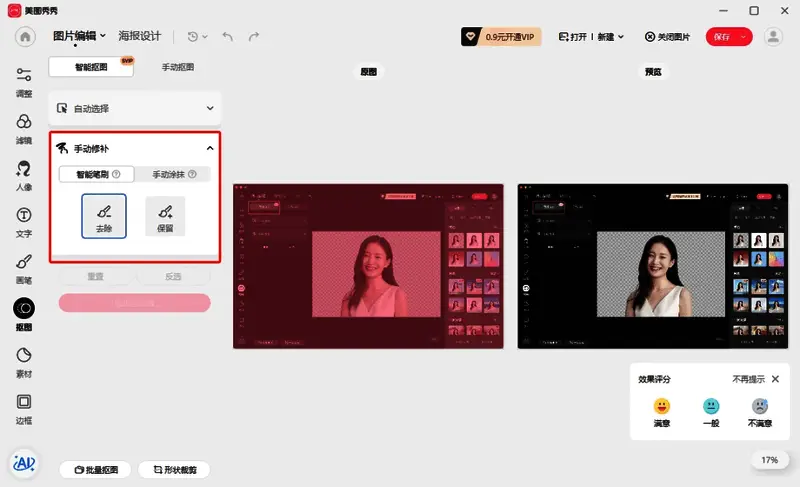
Task: Open the user profile avatar
Action: [x=773, y=37]
